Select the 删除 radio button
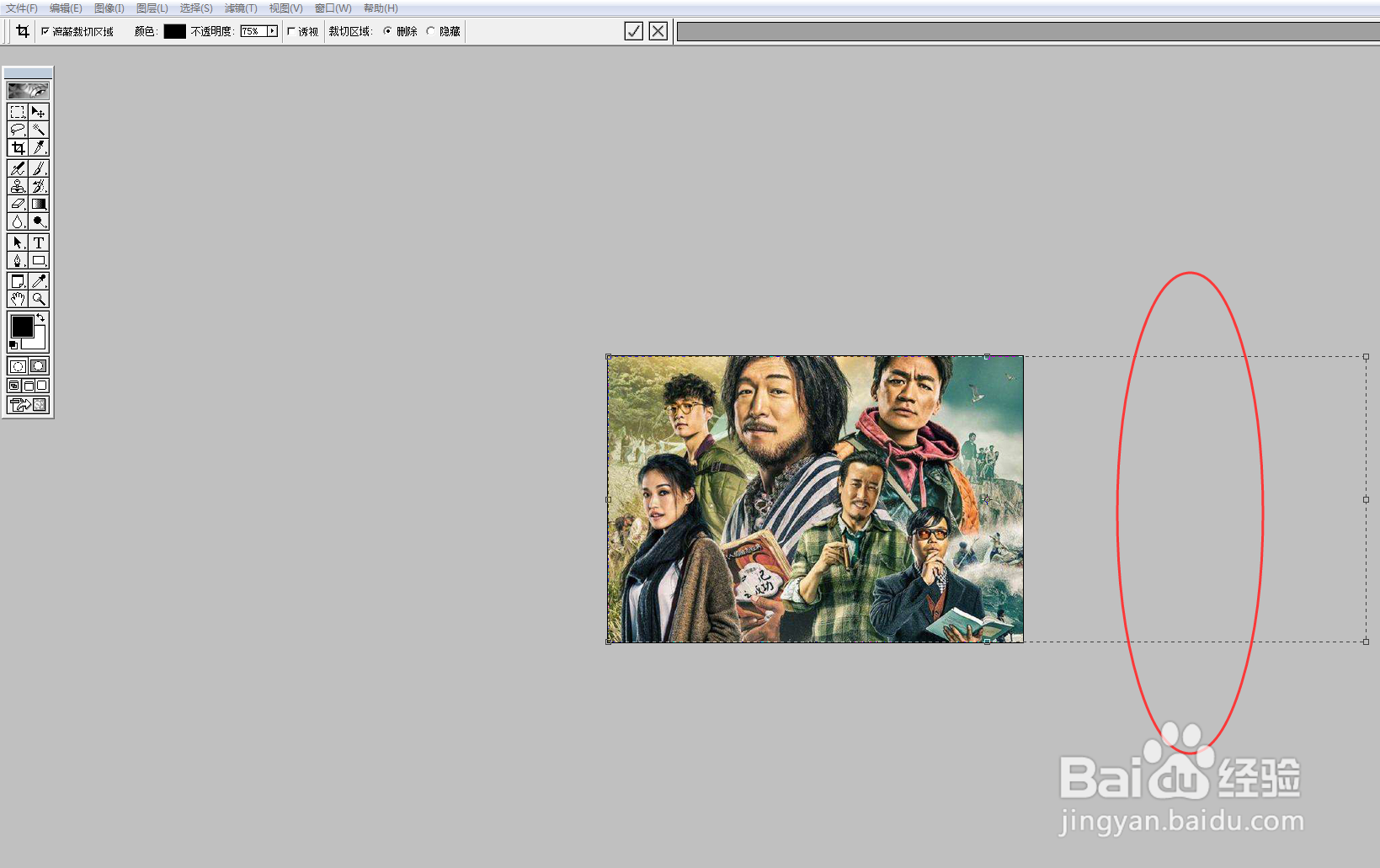 point(388,31)
